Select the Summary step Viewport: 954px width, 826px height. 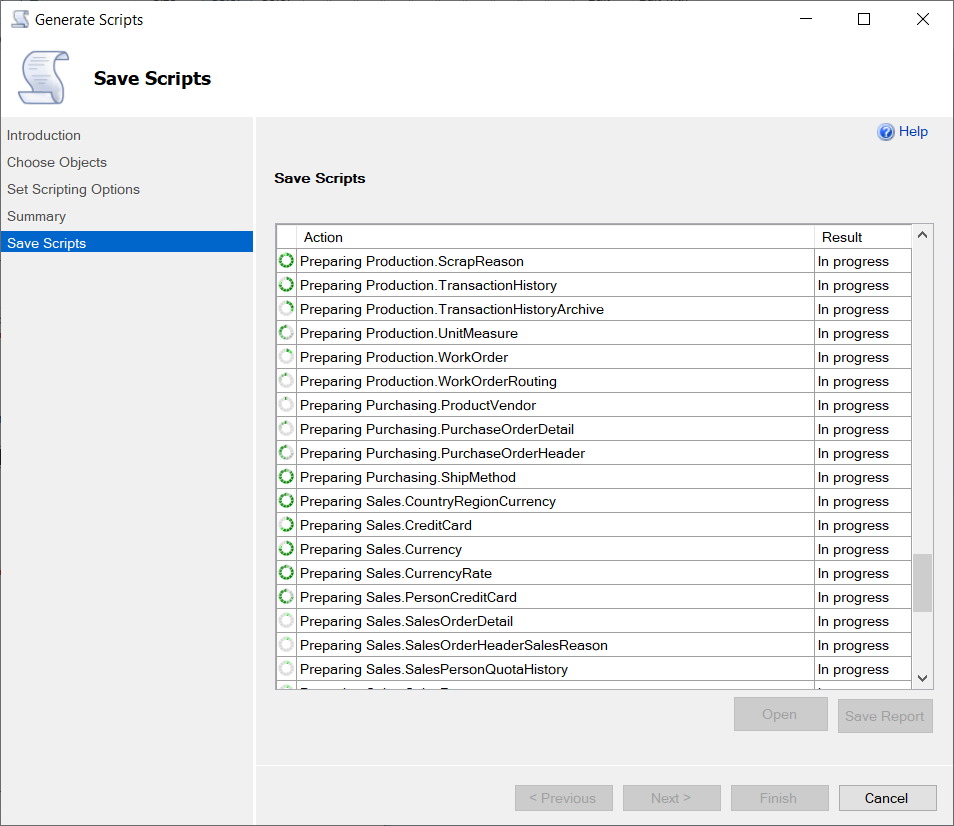(36, 216)
